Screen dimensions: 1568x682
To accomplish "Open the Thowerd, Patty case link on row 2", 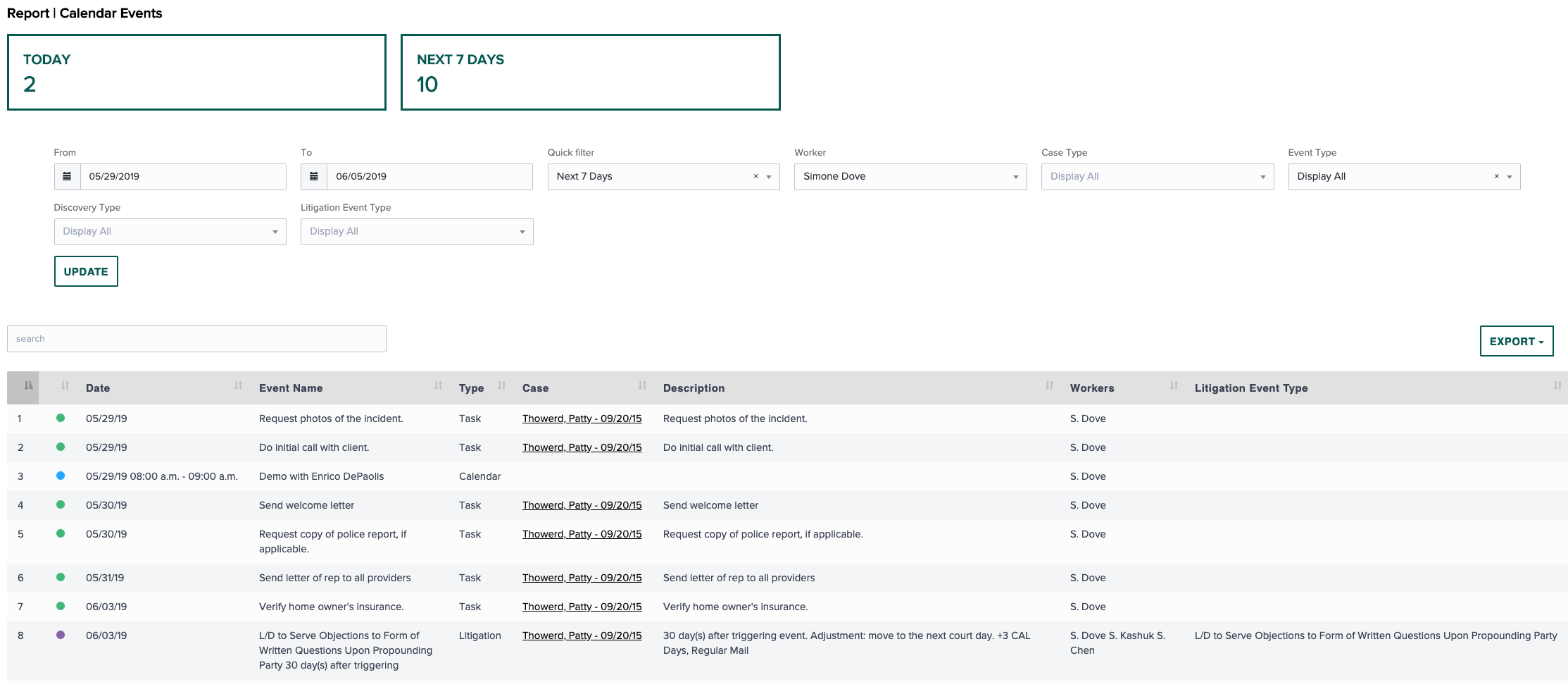I will [582, 447].
